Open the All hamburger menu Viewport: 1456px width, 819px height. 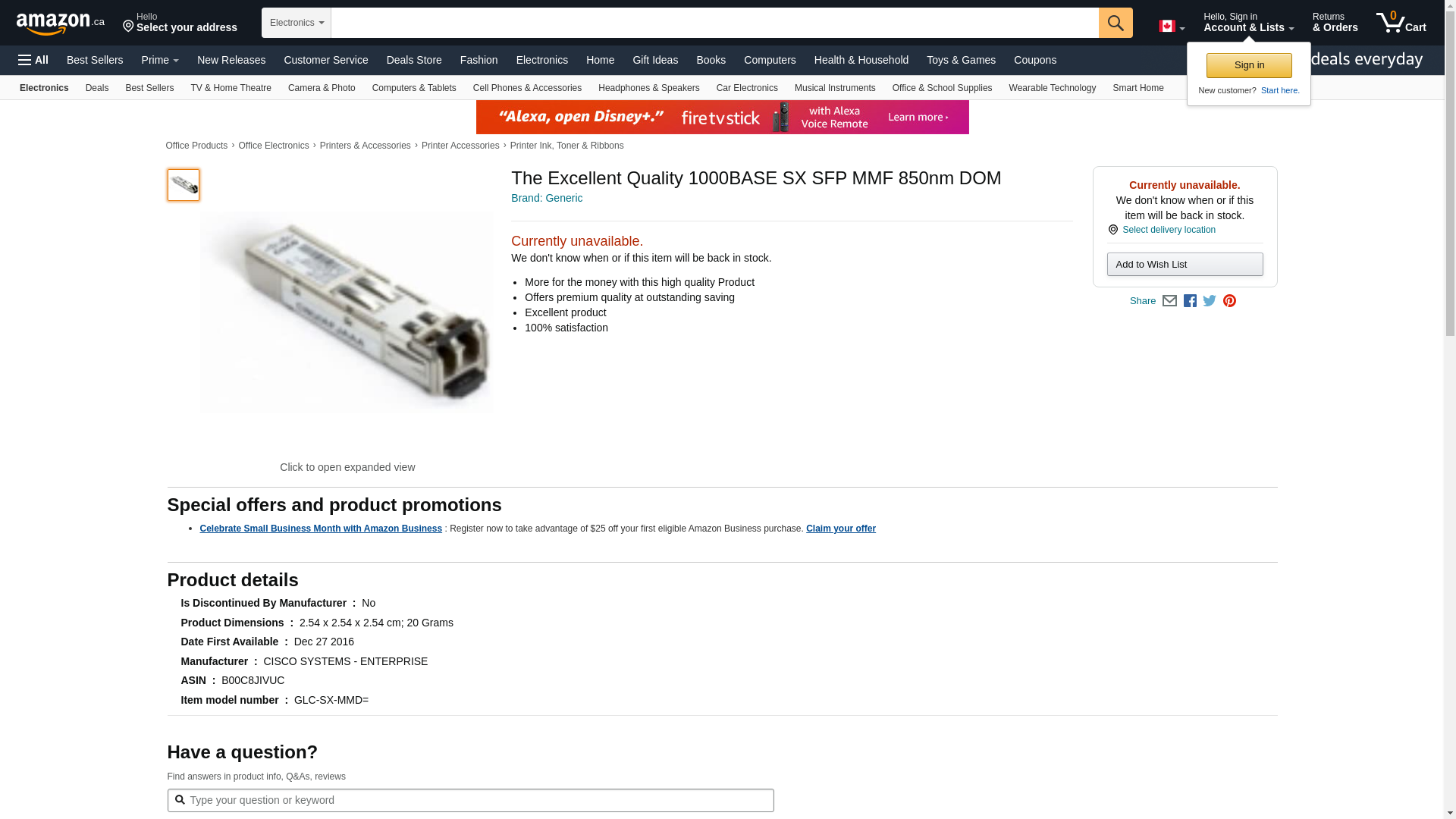click(x=33, y=60)
